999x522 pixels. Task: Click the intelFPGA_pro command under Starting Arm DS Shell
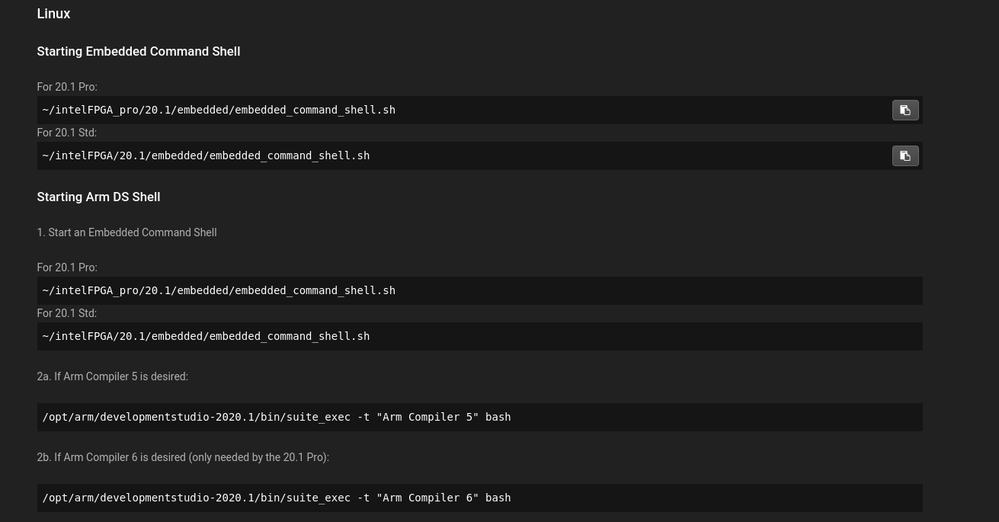pos(219,291)
